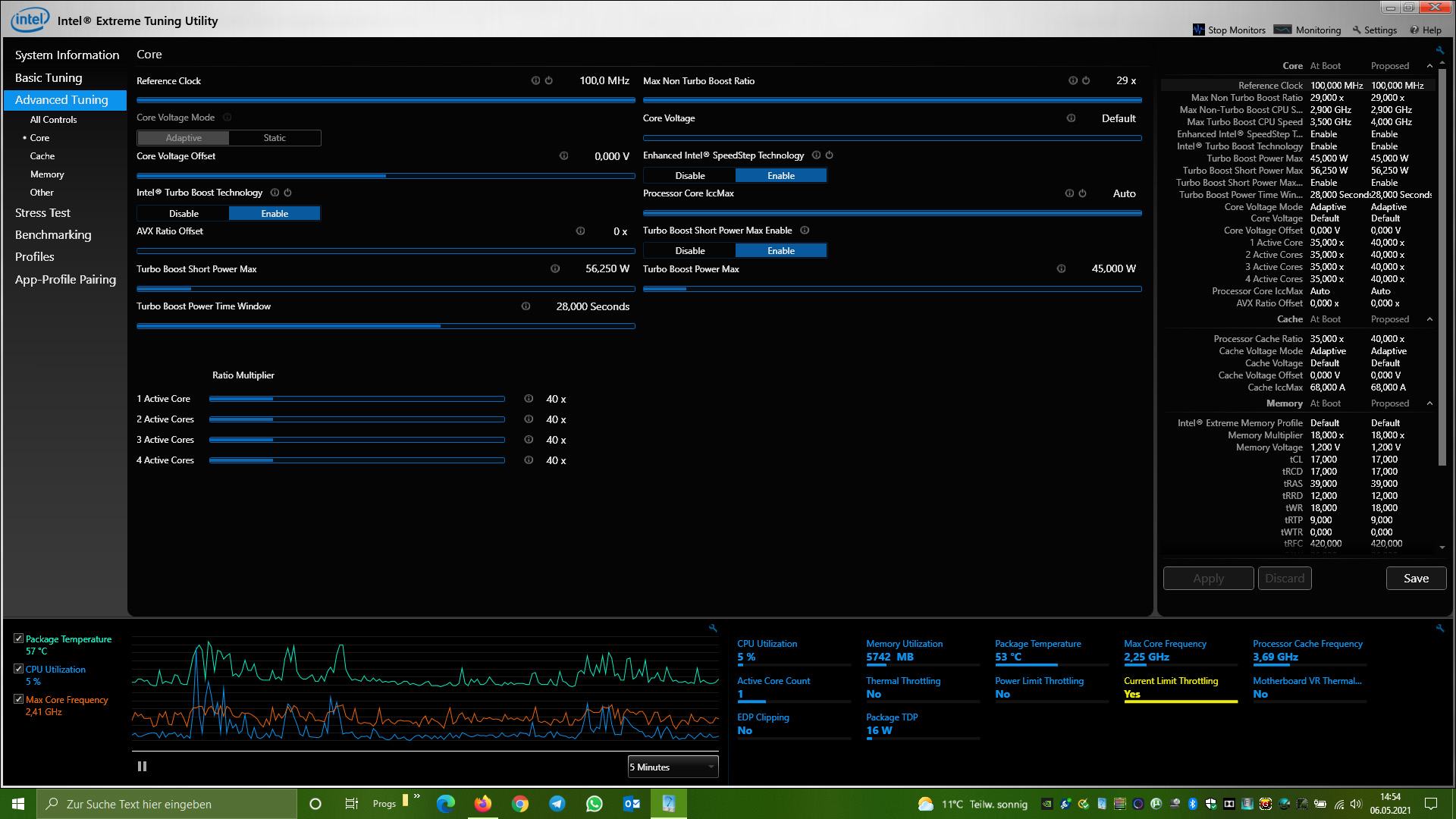
Task: Click the Turbo Boost Power Time Window info icon
Action: click(526, 306)
